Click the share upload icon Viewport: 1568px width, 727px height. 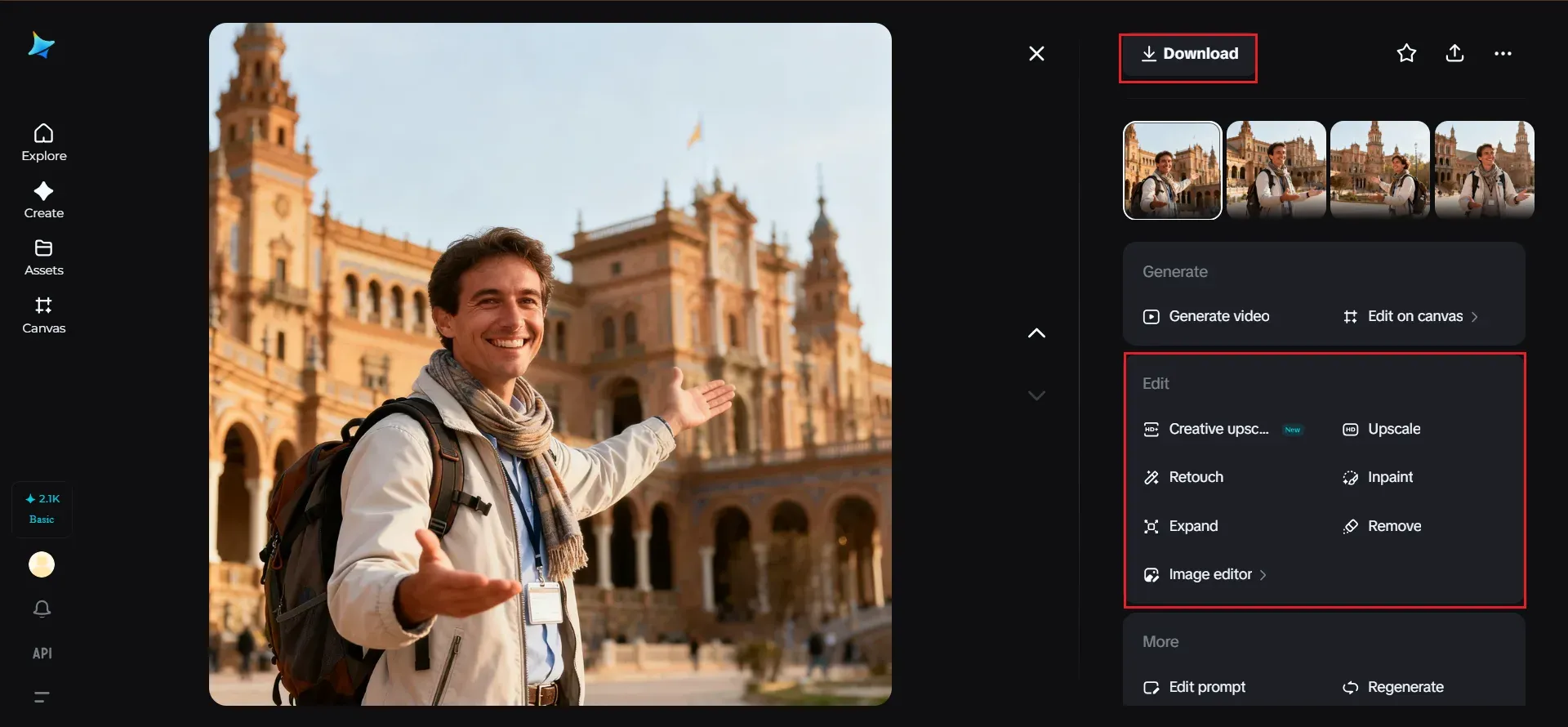click(1454, 54)
